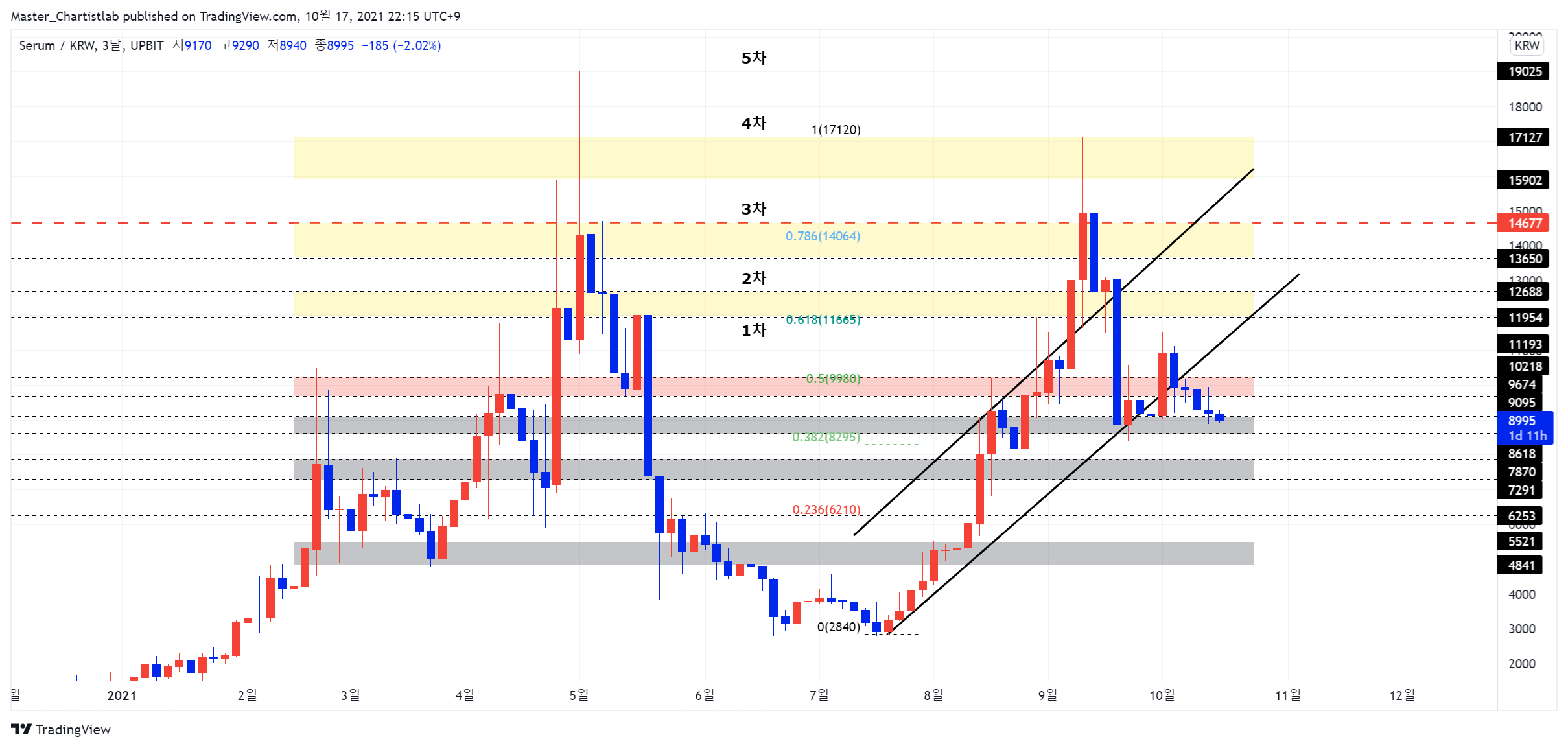This screenshot has width=1568, height=748.
Task: Click the 0(2840) Fibonacci label
Action: tap(838, 627)
